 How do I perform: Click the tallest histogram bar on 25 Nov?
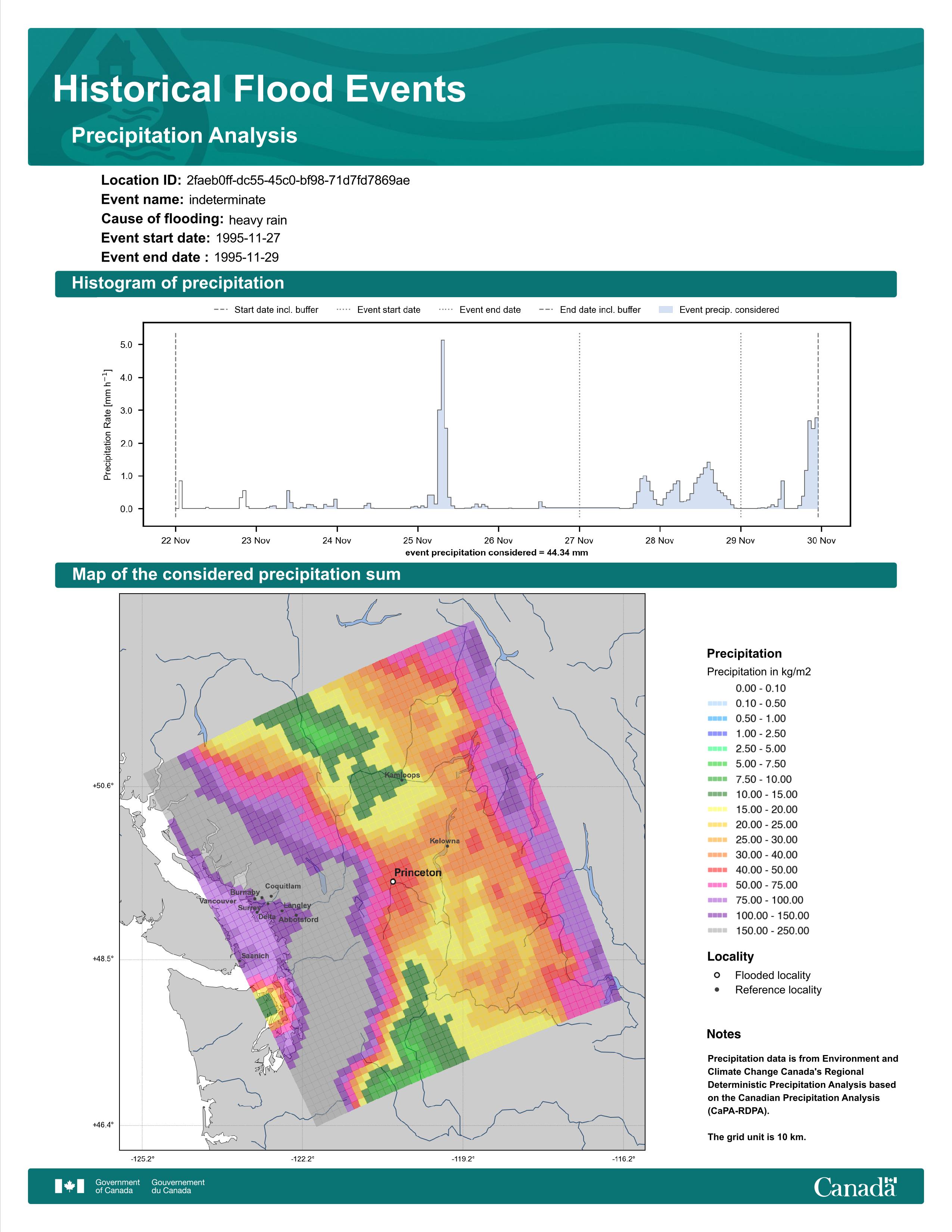click(443, 424)
